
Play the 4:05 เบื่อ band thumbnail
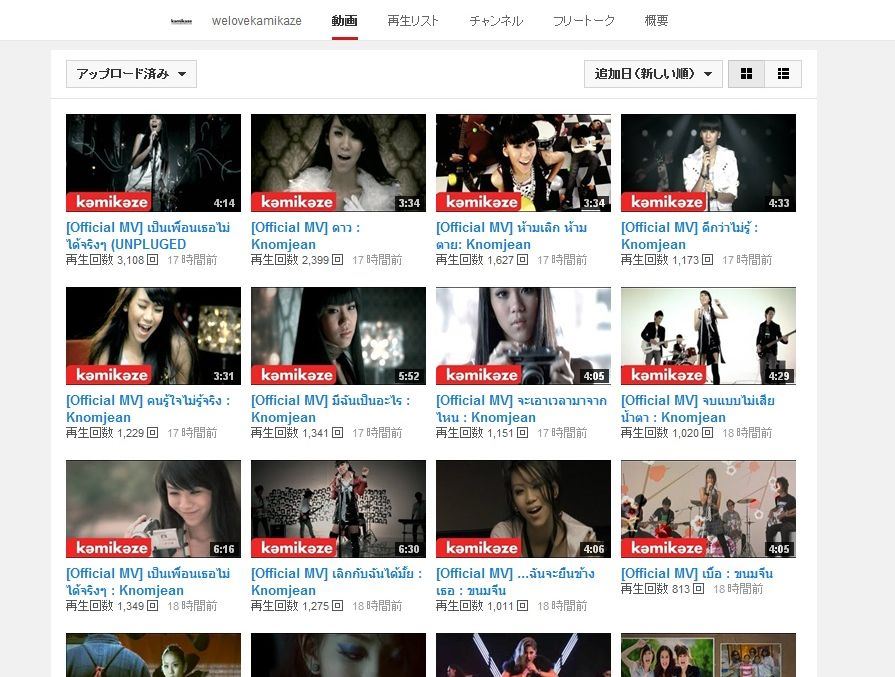point(708,509)
